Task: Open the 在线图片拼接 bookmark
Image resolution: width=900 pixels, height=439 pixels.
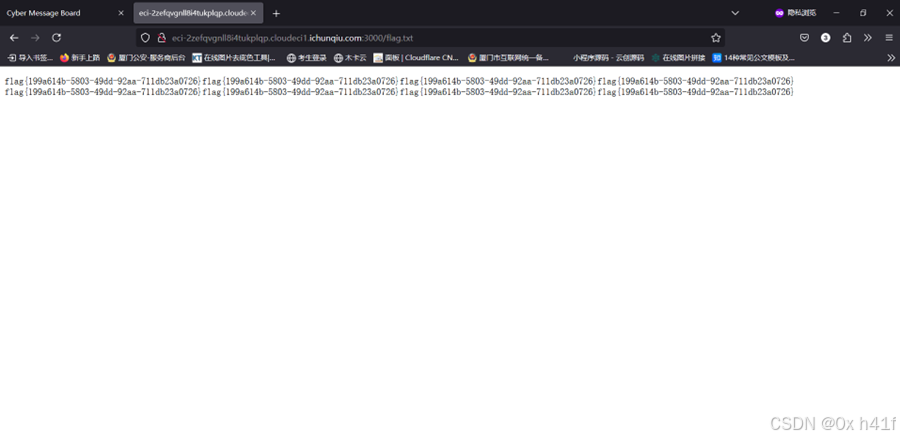Action: pos(678,57)
